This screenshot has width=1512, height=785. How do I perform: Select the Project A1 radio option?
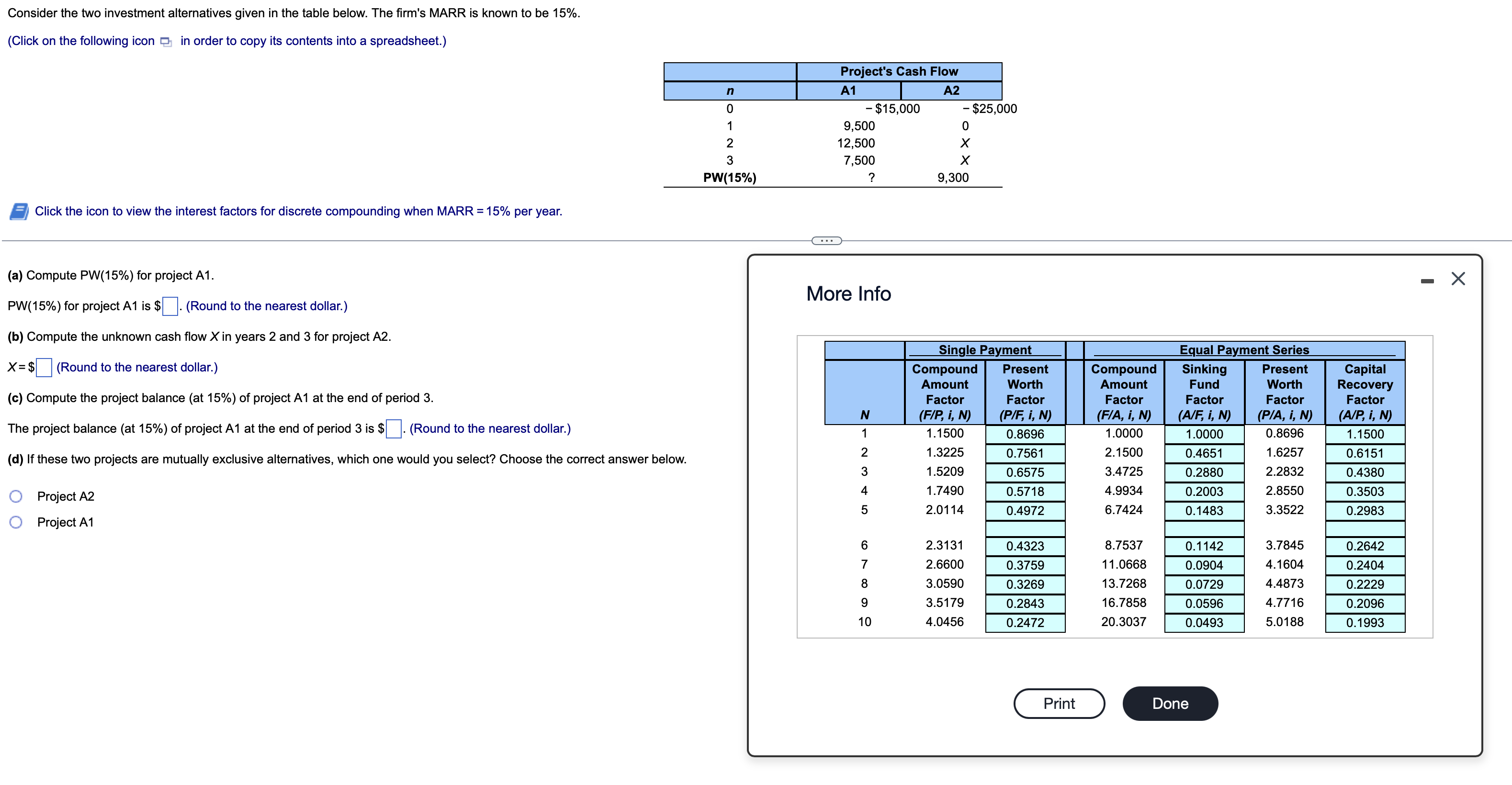point(16,522)
